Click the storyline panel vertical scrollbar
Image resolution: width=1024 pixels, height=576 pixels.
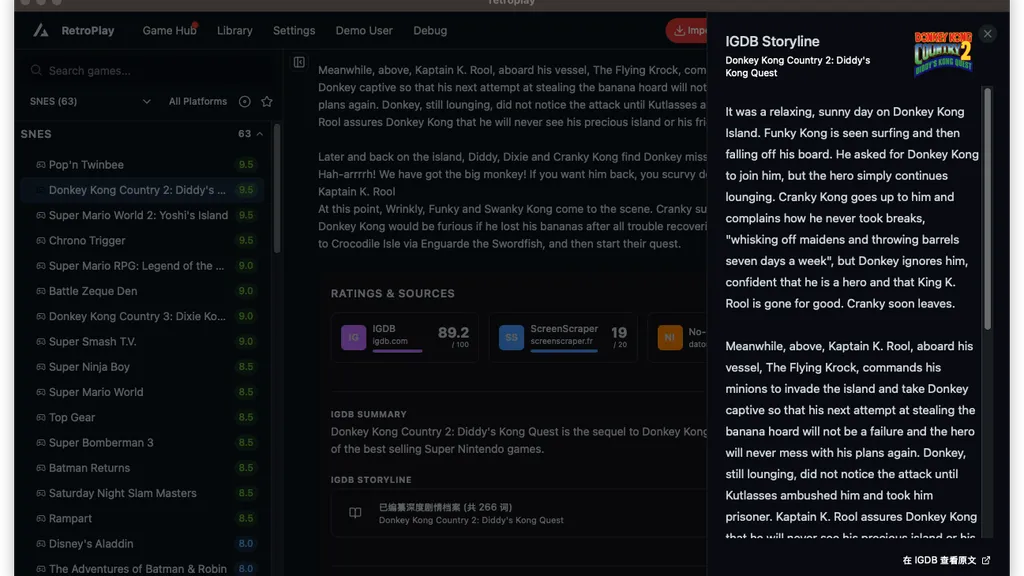coord(987,209)
